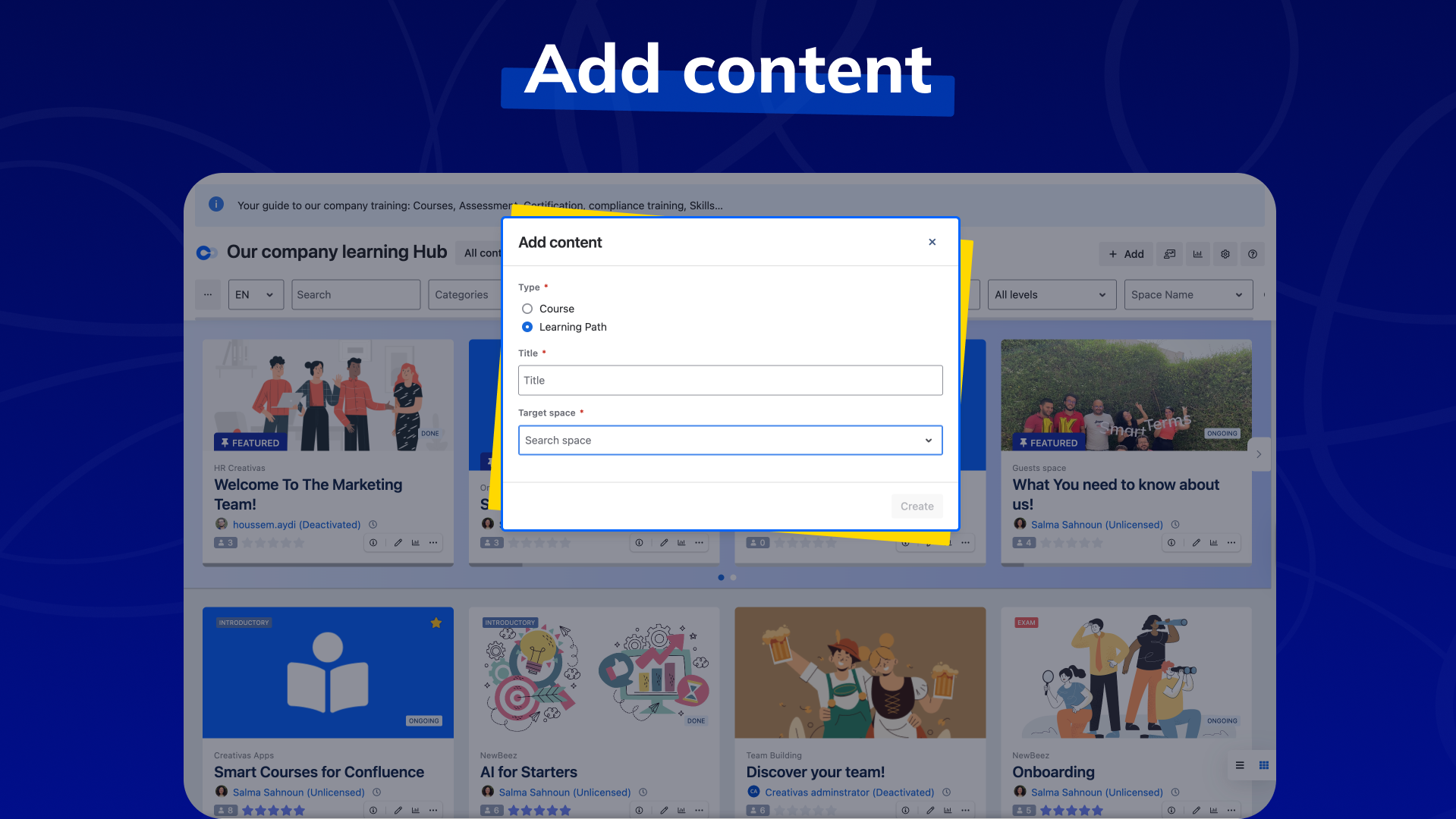
Task: Close the Add content dialog
Action: [932, 242]
